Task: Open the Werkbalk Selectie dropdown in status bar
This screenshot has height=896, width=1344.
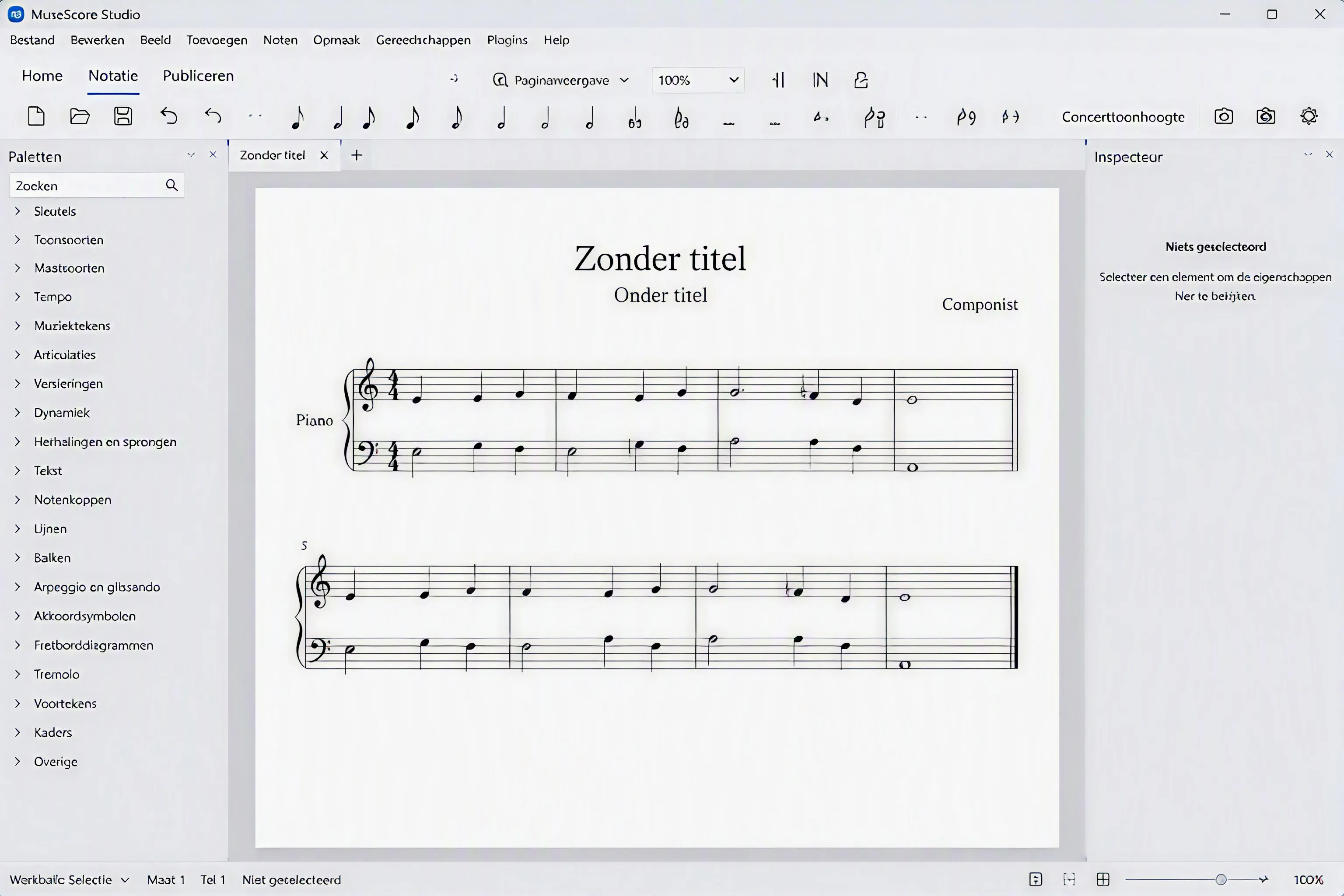Action: (70, 880)
